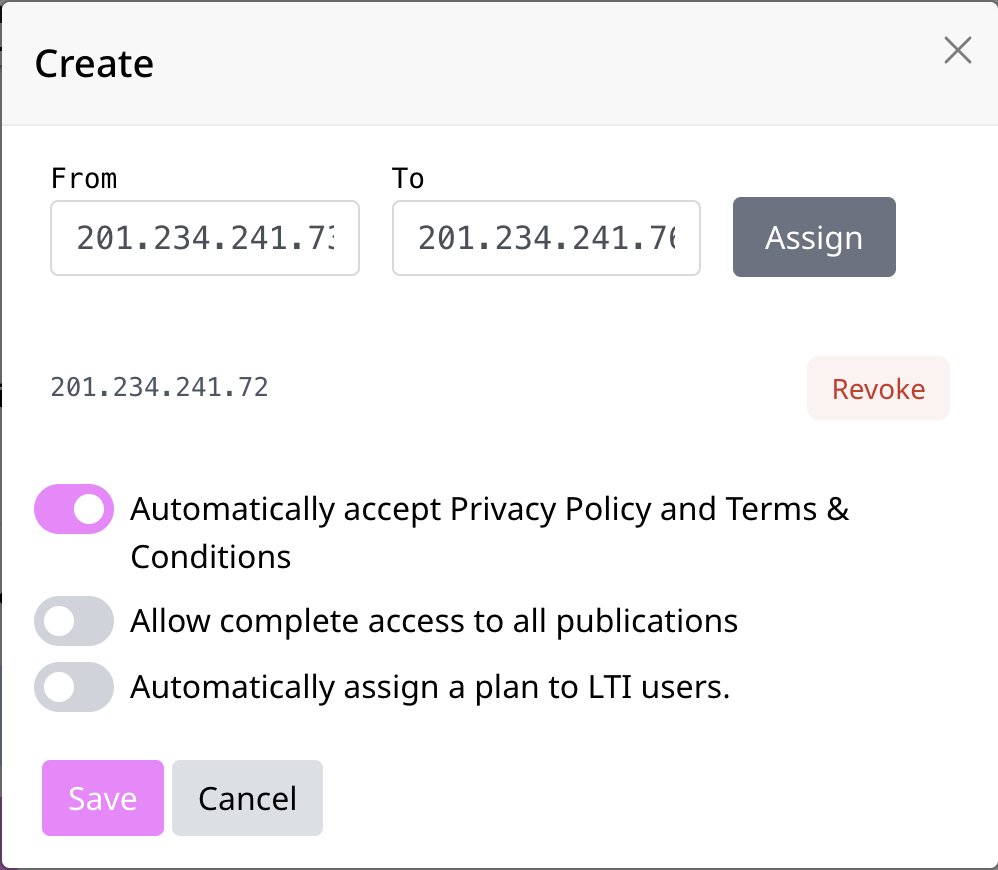This screenshot has width=998, height=870.
Task: Click the 'Automatically accept Privacy Policy' label
Action: (489, 533)
